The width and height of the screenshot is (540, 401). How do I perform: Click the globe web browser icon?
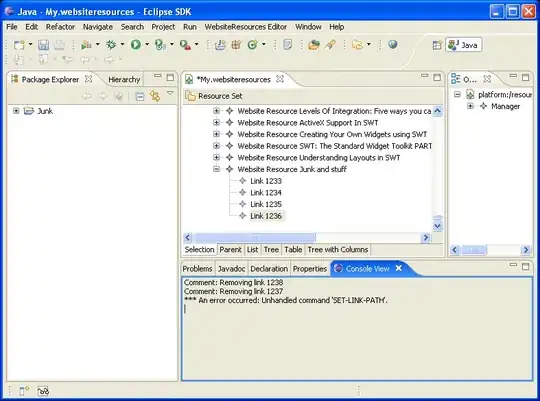pos(393,44)
